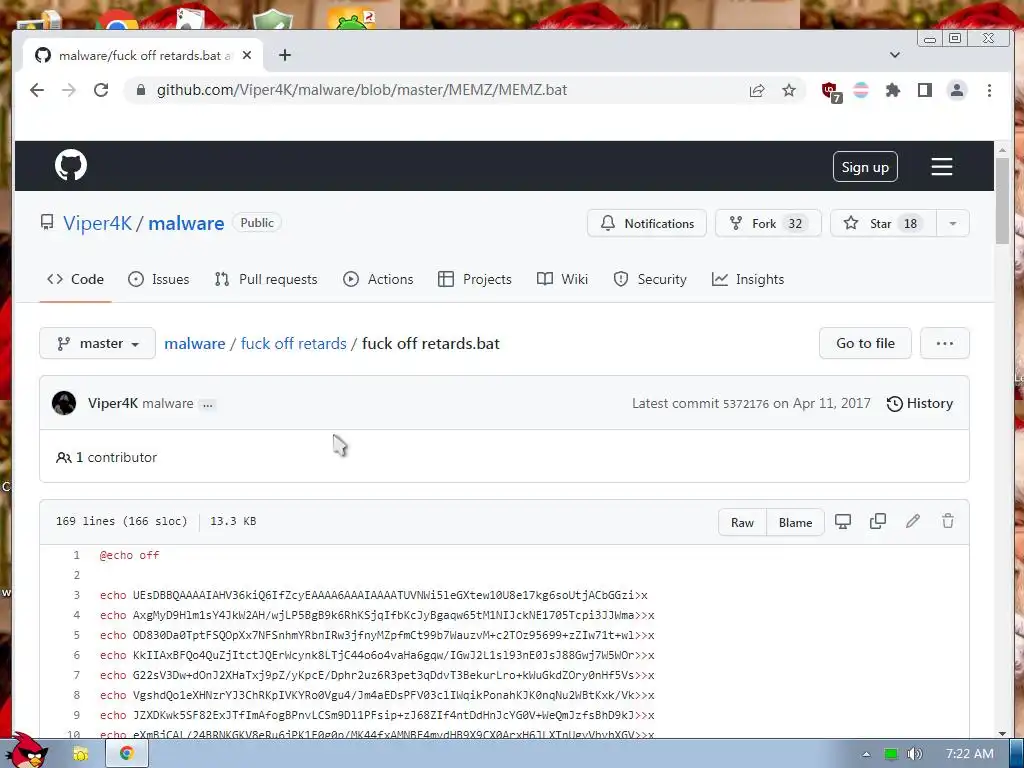Select the Code tab
The width and height of the screenshot is (1024, 768).
75,280
